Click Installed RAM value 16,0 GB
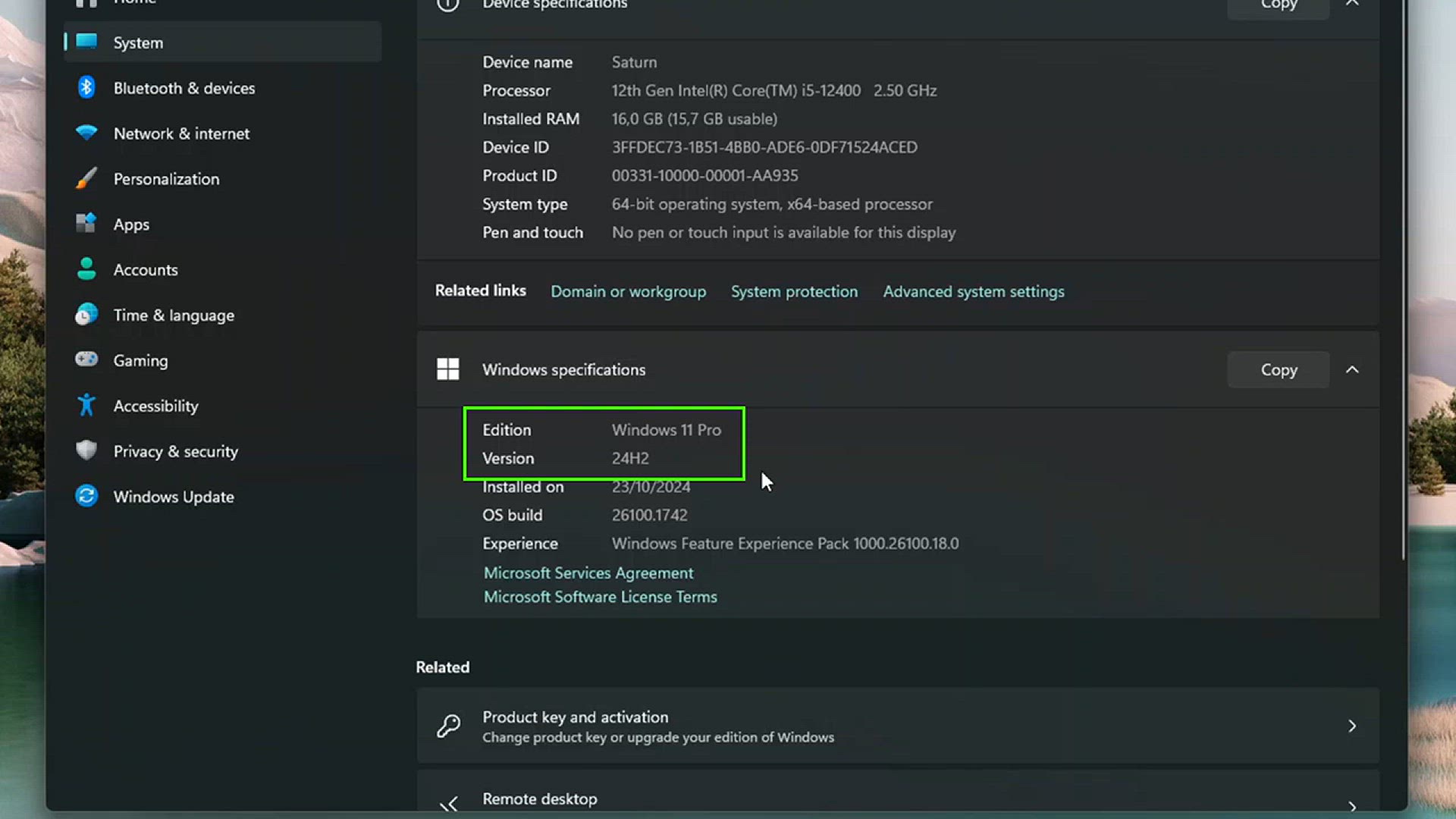The height and width of the screenshot is (819, 1456). 694,119
